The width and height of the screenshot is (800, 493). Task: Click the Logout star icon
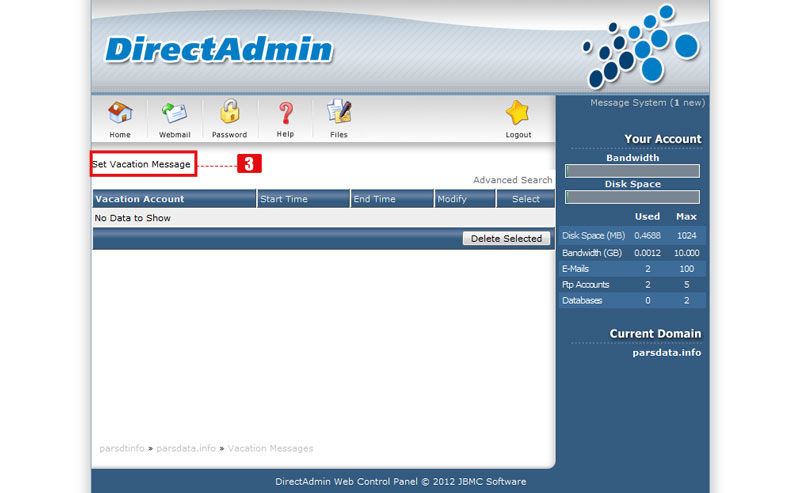click(518, 113)
